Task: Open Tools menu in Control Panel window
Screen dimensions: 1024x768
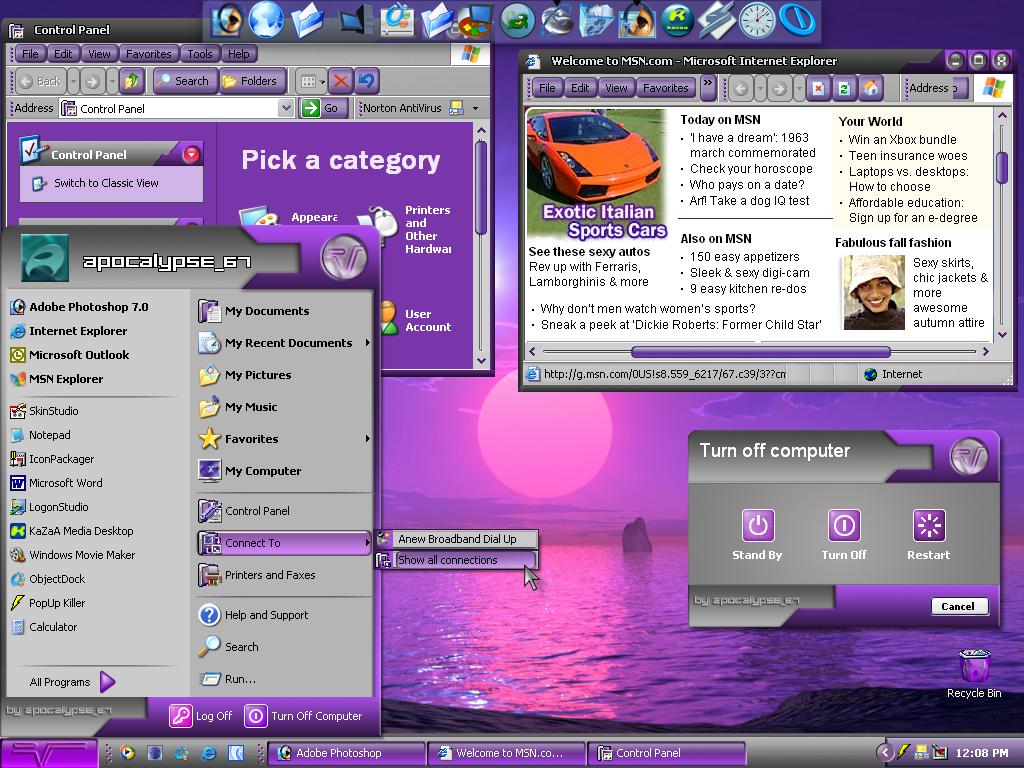Action: tap(199, 54)
